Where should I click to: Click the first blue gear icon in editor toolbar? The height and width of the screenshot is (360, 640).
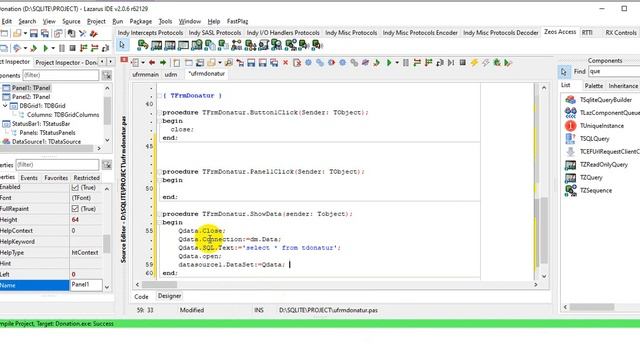pos(308,62)
